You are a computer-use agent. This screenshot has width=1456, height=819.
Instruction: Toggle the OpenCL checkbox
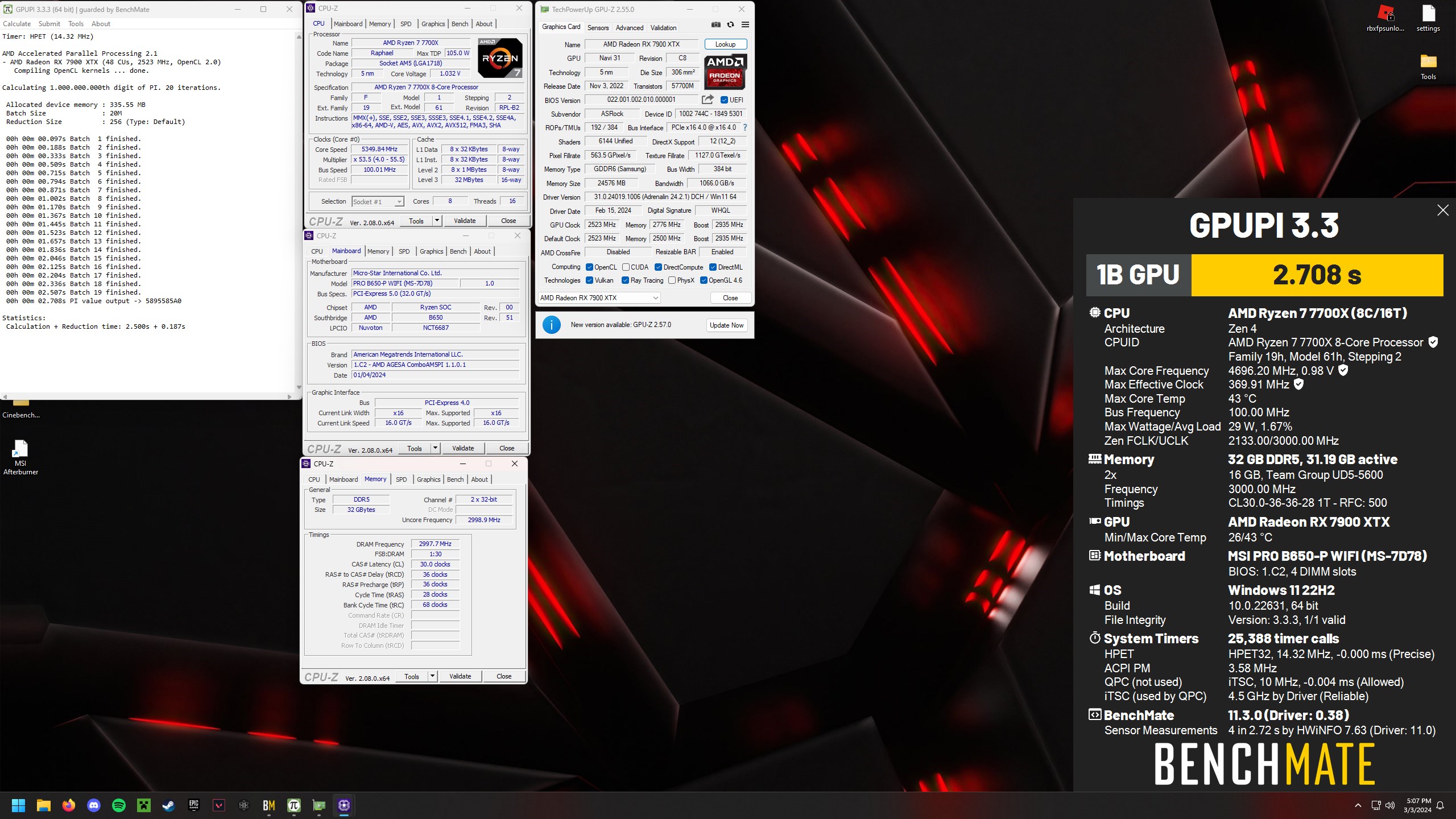coord(589,267)
